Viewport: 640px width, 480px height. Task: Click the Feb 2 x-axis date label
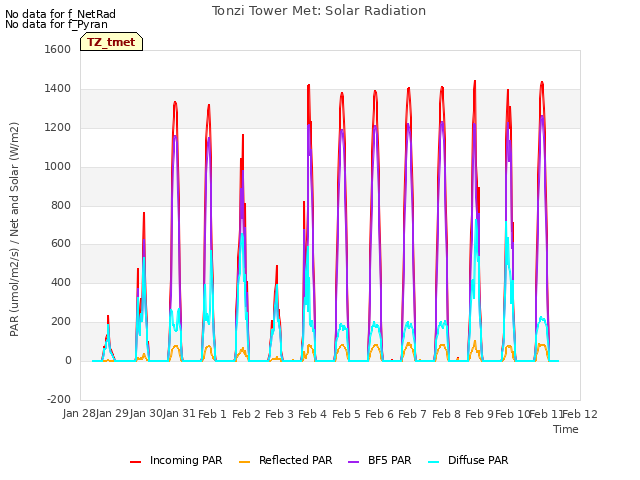click(x=246, y=414)
